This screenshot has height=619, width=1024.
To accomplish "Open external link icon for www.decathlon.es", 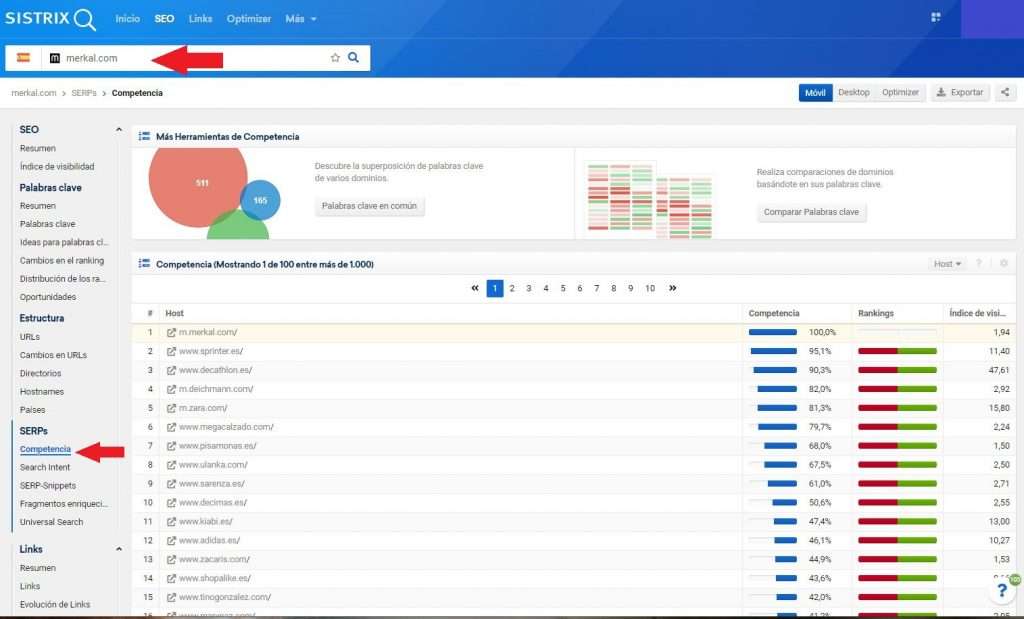I will pos(171,370).
